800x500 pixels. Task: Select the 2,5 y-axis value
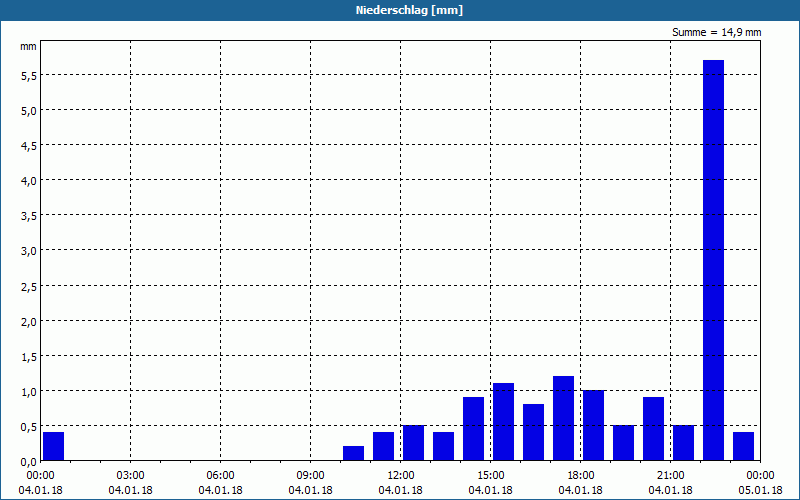29,286
